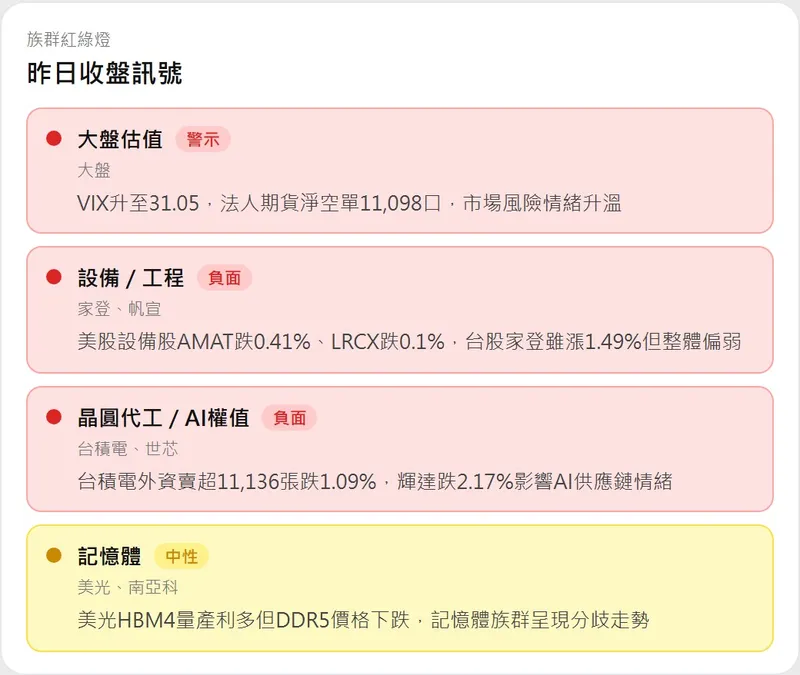Viewport: 800px width, 675px height.
Task: Open the 記憶體 card title
Action: pyautogui.click(x=109, y=556)
